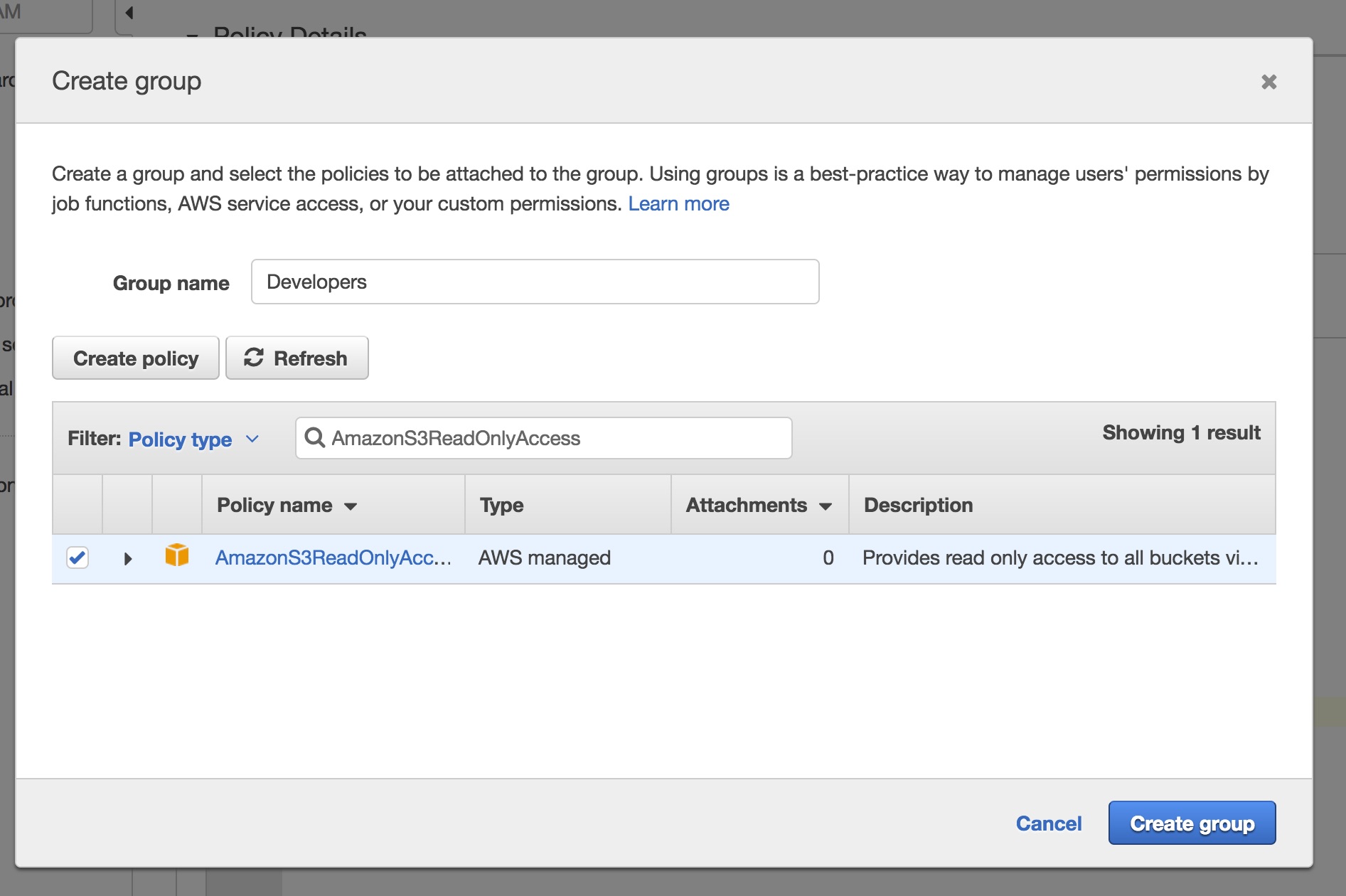Screen dimensions: 1346x896
Task: Open the Policy type filter dropdown
Action: pyautogui.click(x=193, y=439)
